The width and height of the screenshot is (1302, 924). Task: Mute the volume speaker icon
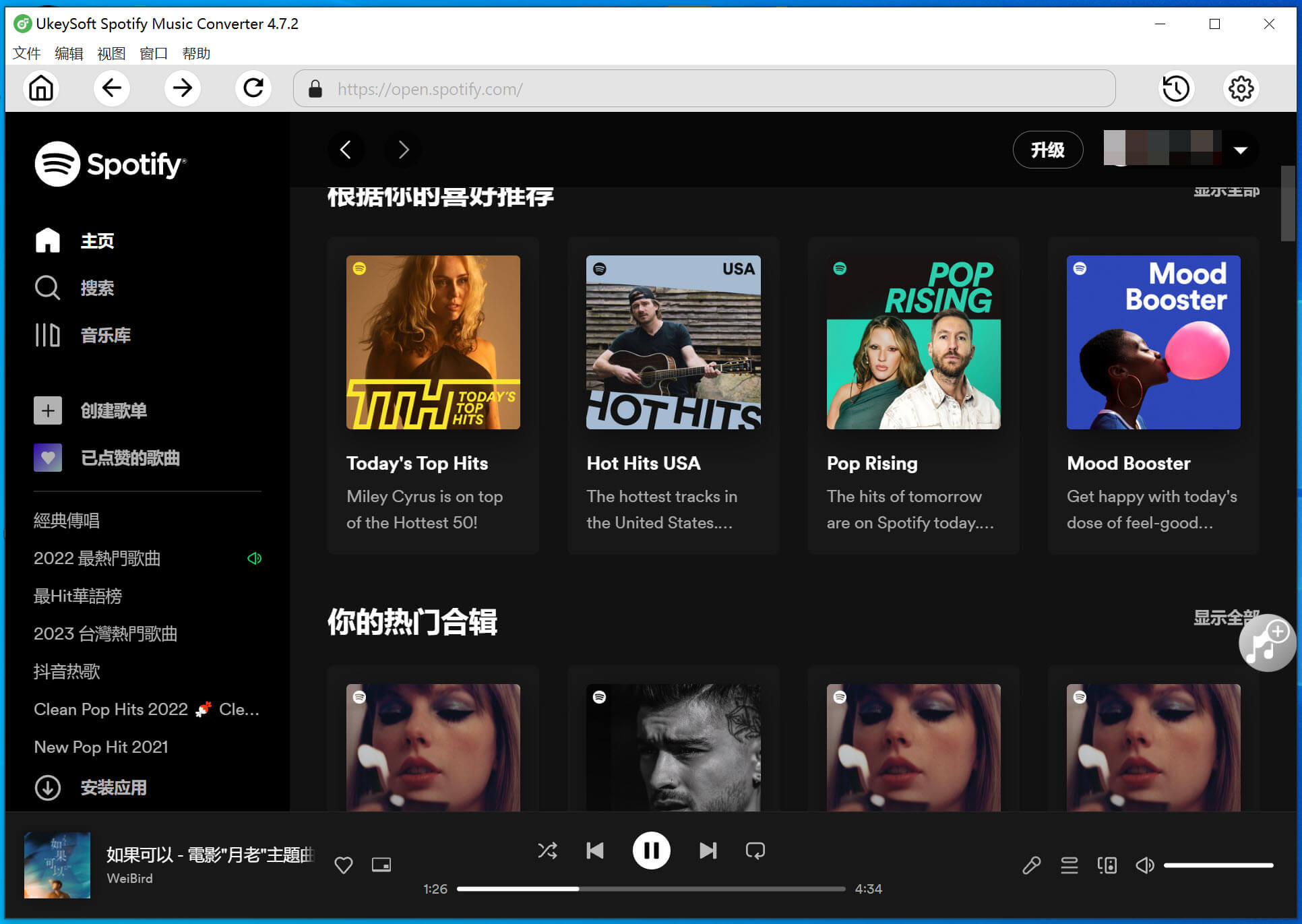1145,865
